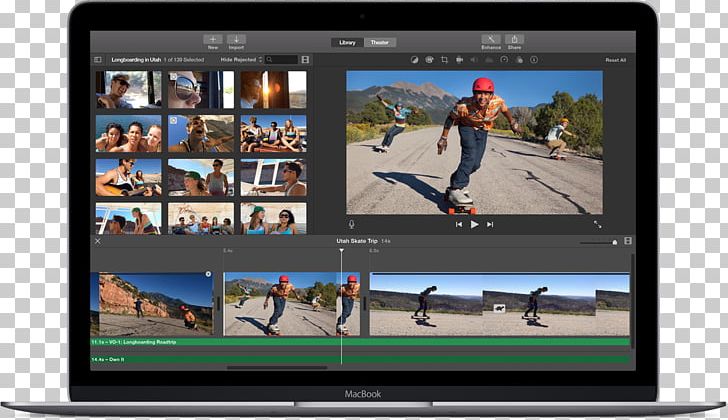The width and height of the screenshot is (728, 420).
Task: Select the three friends selfie thumbnail
Action: pos(129,134)
